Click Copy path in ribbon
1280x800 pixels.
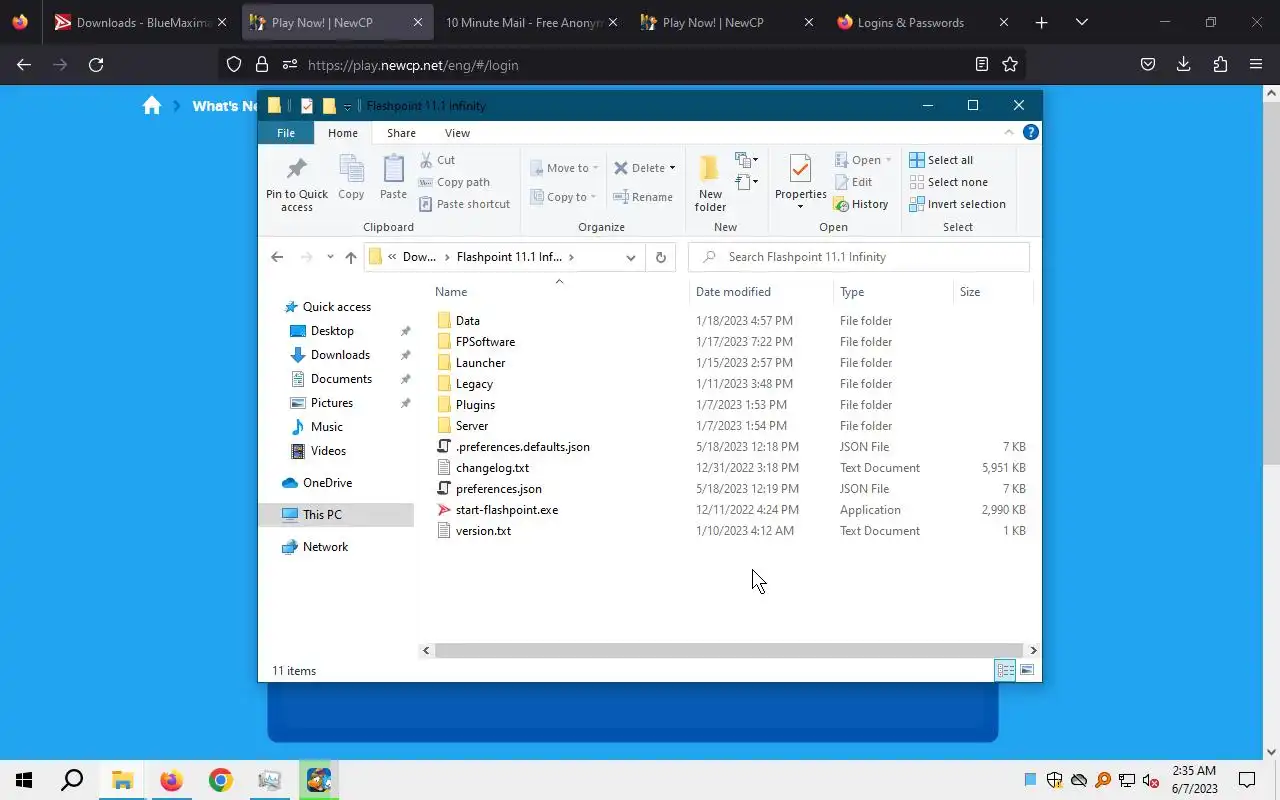pyautogui.click(x=454, y=182)
